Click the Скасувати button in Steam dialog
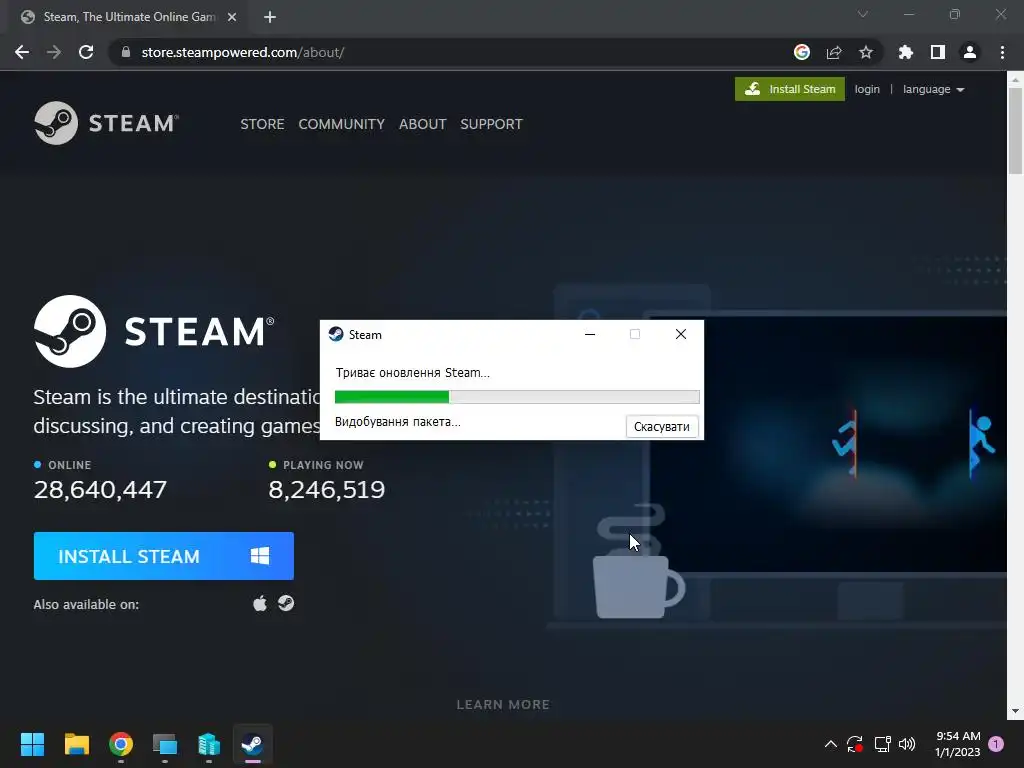The image size is (1024, 768). (x=662, y=426)
